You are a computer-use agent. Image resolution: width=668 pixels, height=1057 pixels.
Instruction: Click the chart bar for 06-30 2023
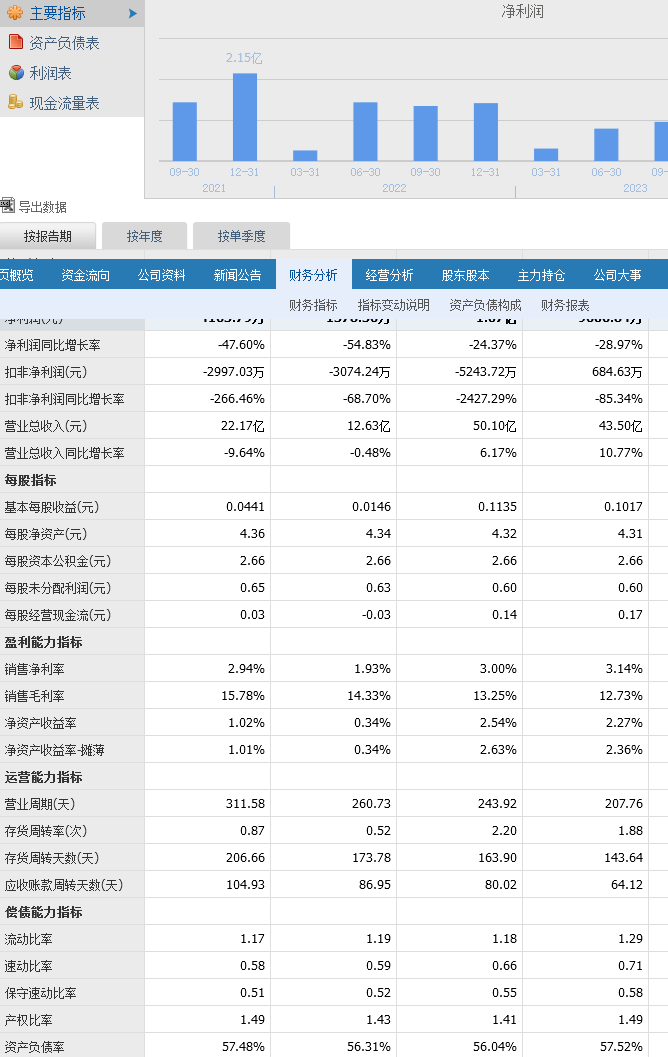(606, 144)
